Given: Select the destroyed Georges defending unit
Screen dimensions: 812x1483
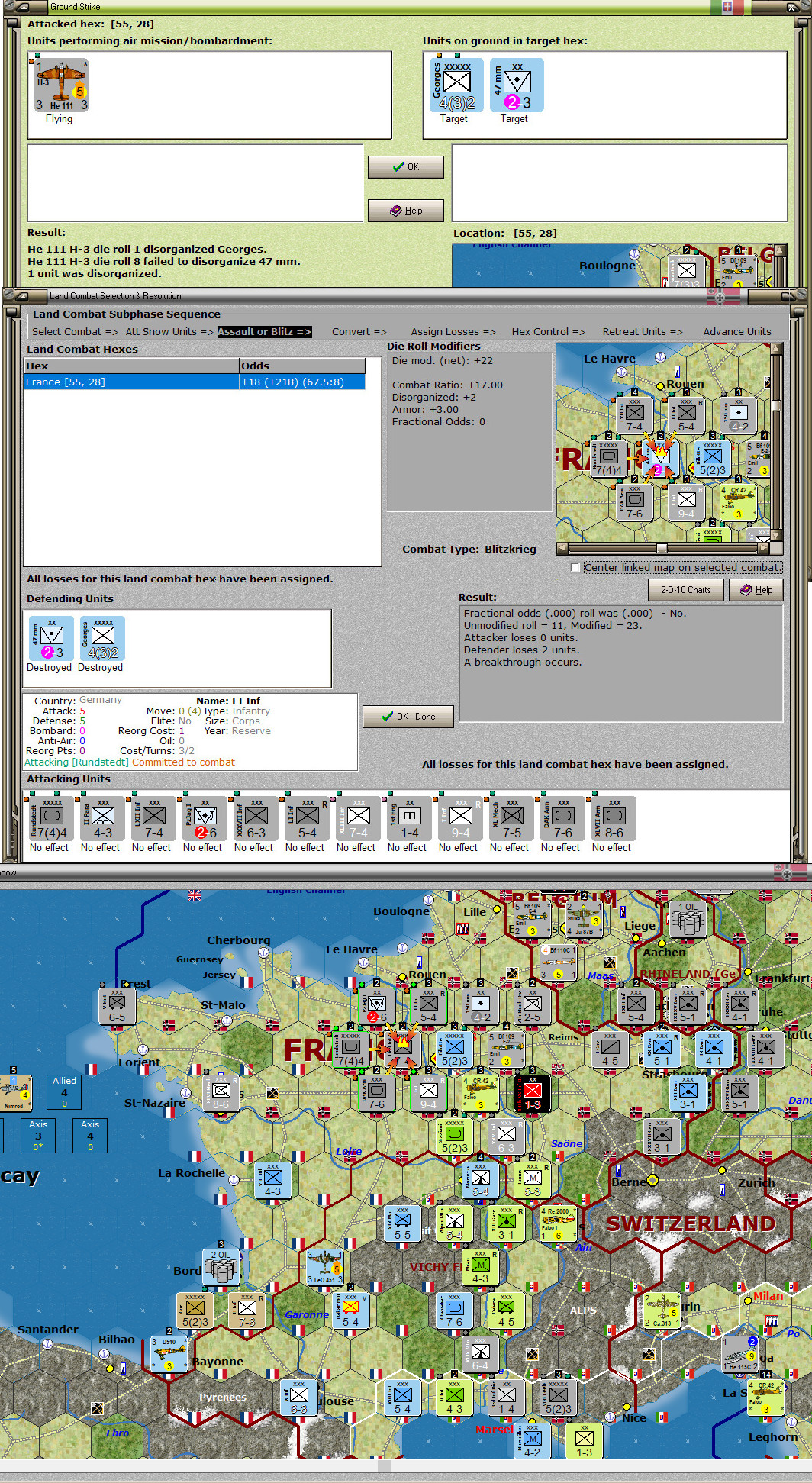Looking at the screenshot, I should [102, 638].
